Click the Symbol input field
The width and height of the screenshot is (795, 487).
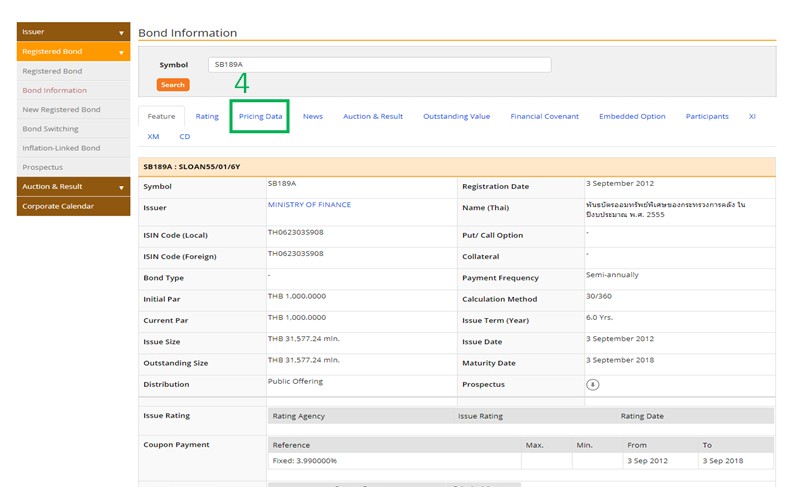pos(380,65)
